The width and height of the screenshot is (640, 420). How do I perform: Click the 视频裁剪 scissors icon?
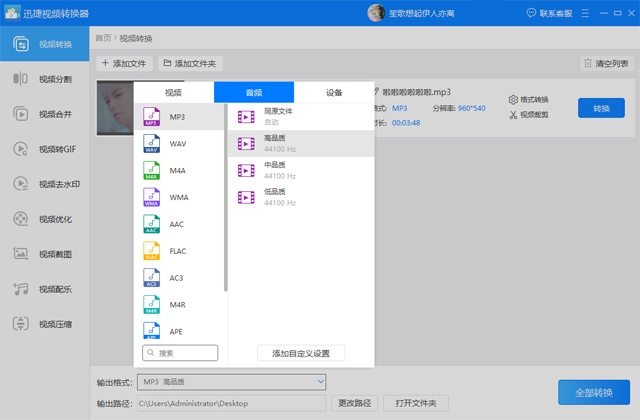pos(513,115)
